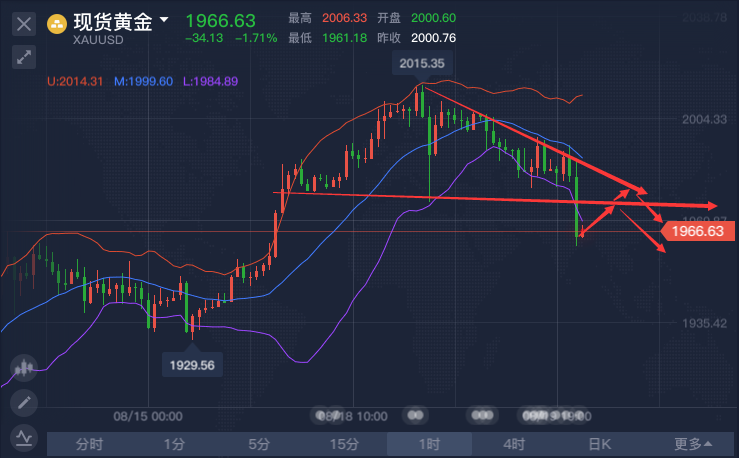Image resolution: width=739 pixels, height=458 pixels.
Task: Click the 2015.35 high price label
Action: point(420,63)
